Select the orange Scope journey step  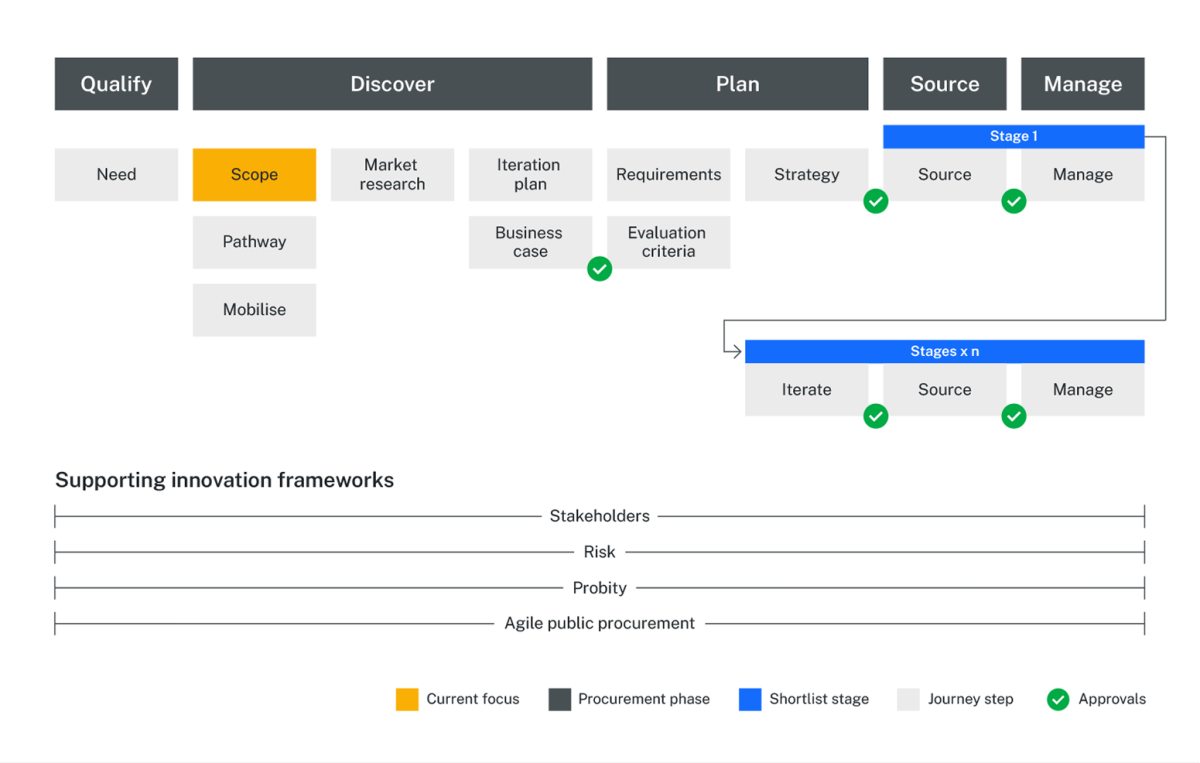point(254,174)
